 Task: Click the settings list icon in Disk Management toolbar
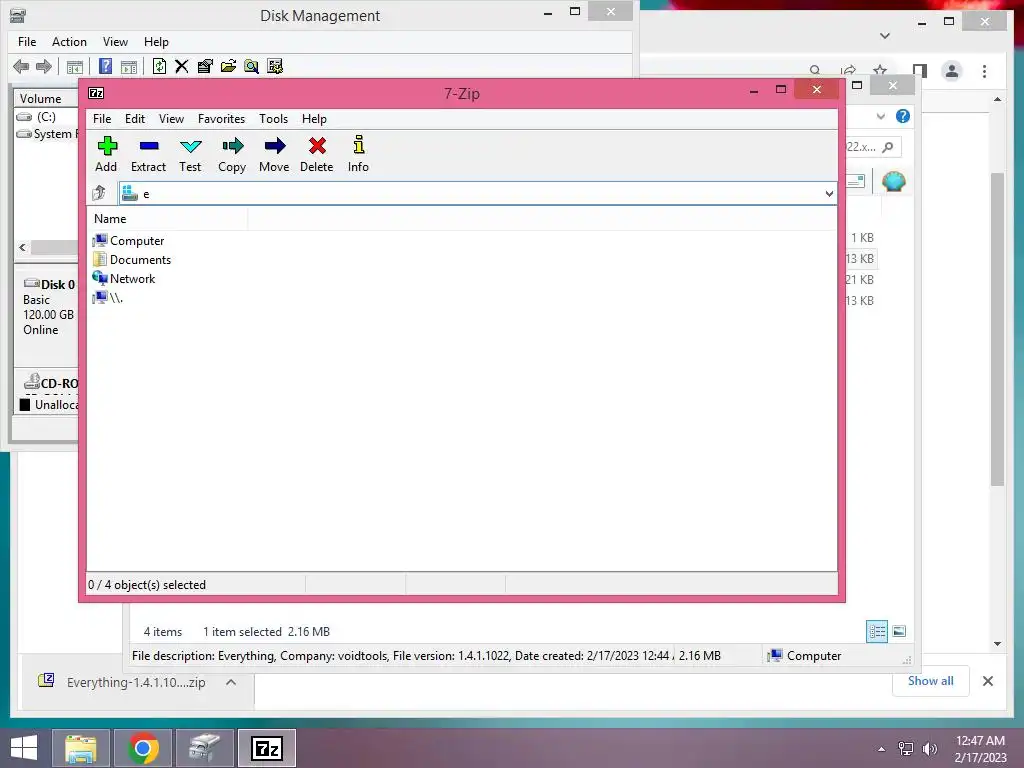coord(275,66)
